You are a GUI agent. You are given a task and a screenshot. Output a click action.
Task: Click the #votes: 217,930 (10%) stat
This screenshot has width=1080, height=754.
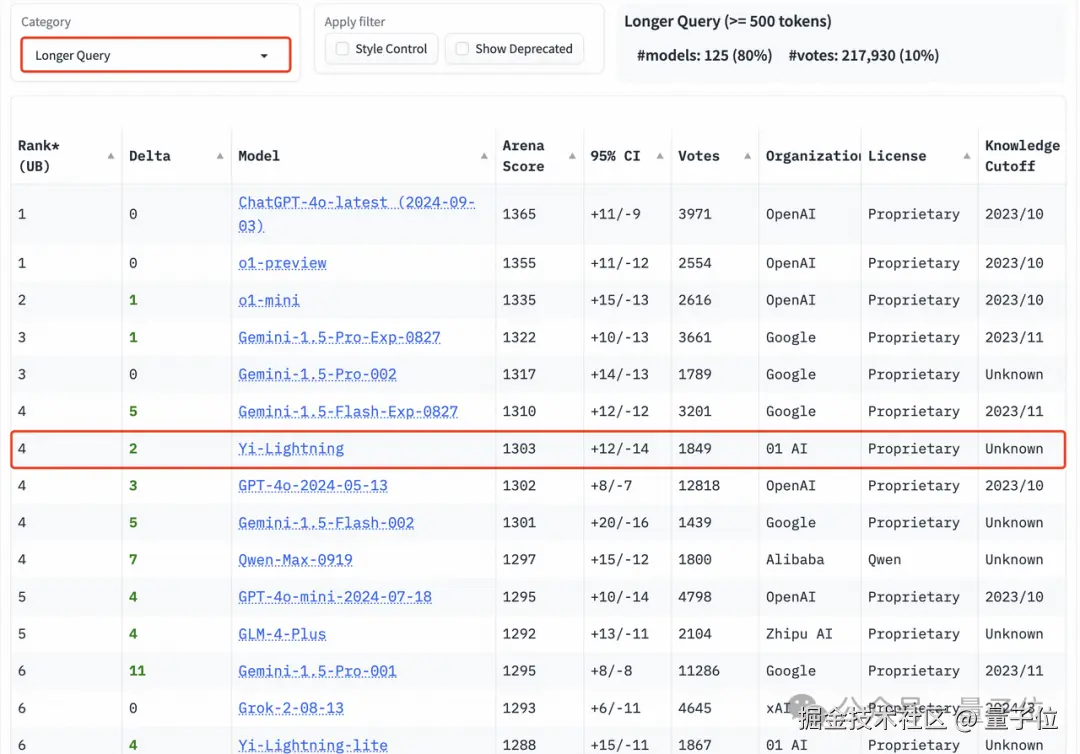point(864,56)
